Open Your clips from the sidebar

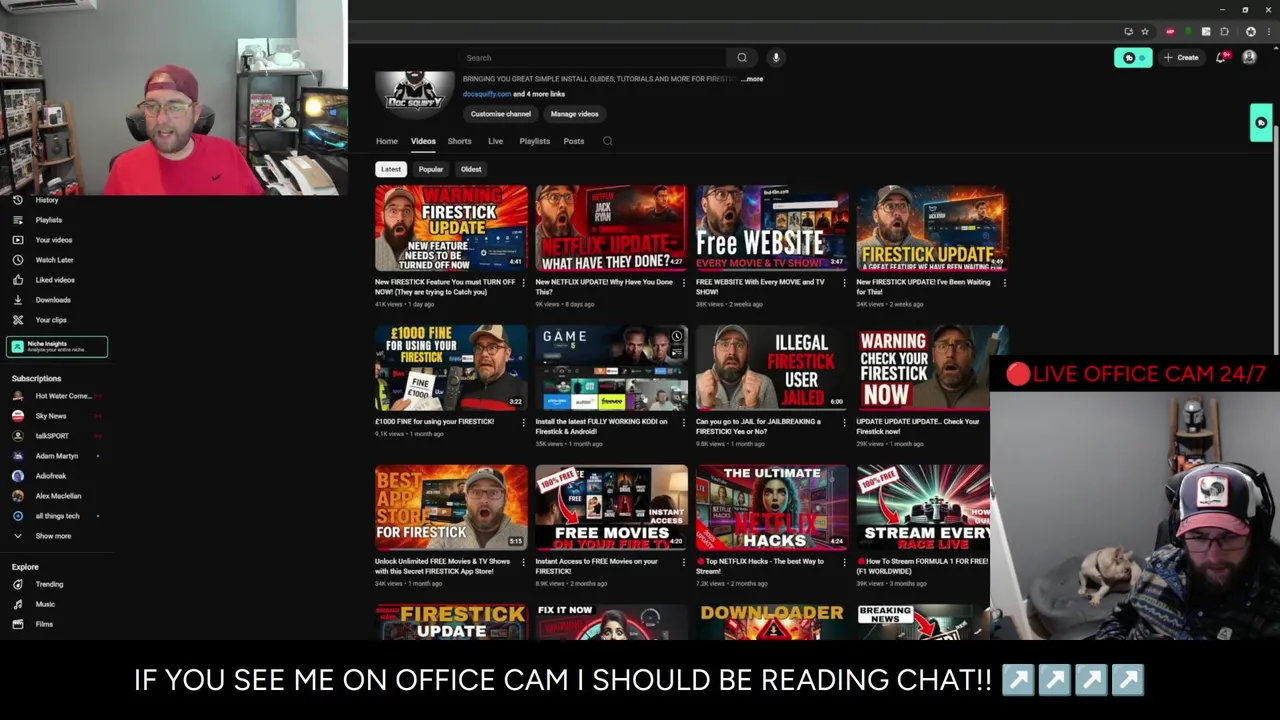pos(51,320)
